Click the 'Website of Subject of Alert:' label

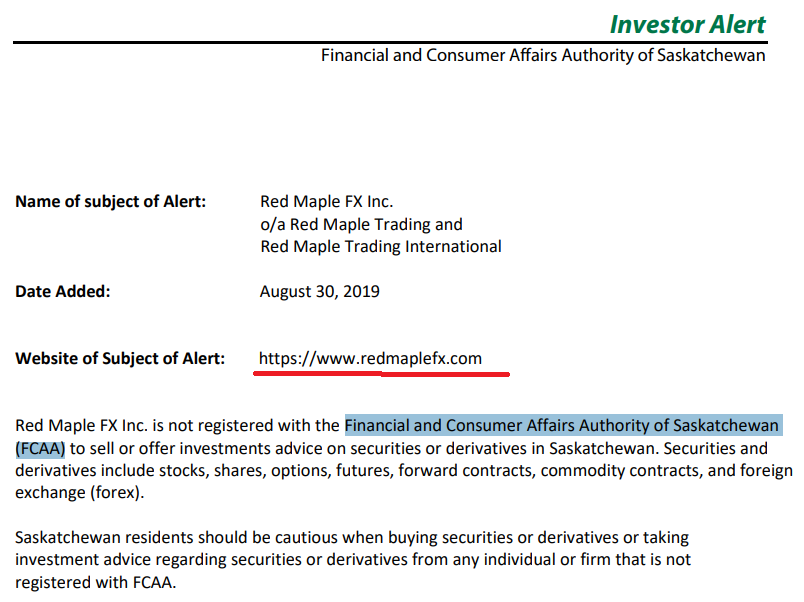pos(120,358)
